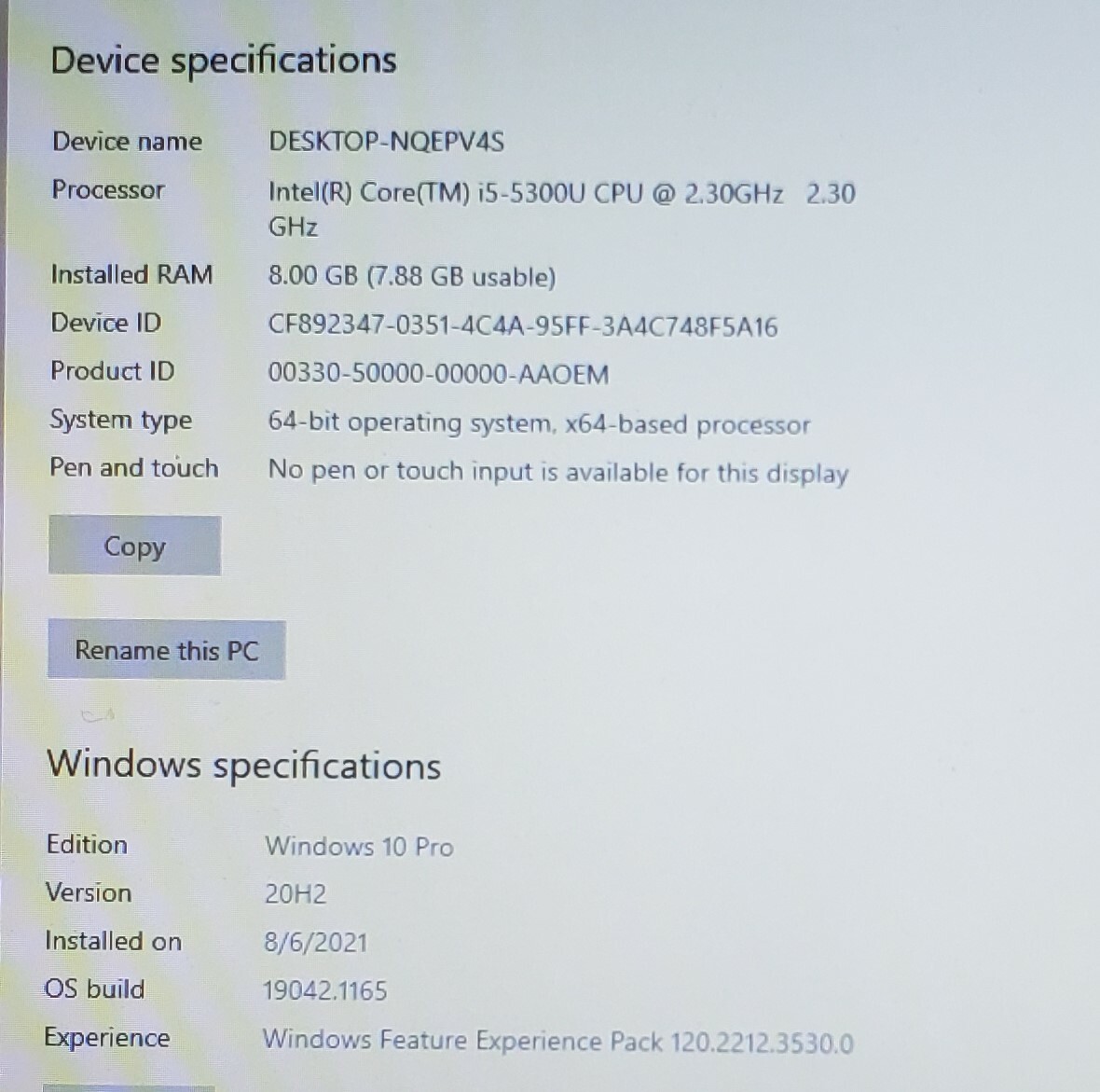
Task: Click the Device ID value CF892347-0351-4C4A-95FF-3A4C748F5A16
Action: pyautogui.click(x=523, y=326)
